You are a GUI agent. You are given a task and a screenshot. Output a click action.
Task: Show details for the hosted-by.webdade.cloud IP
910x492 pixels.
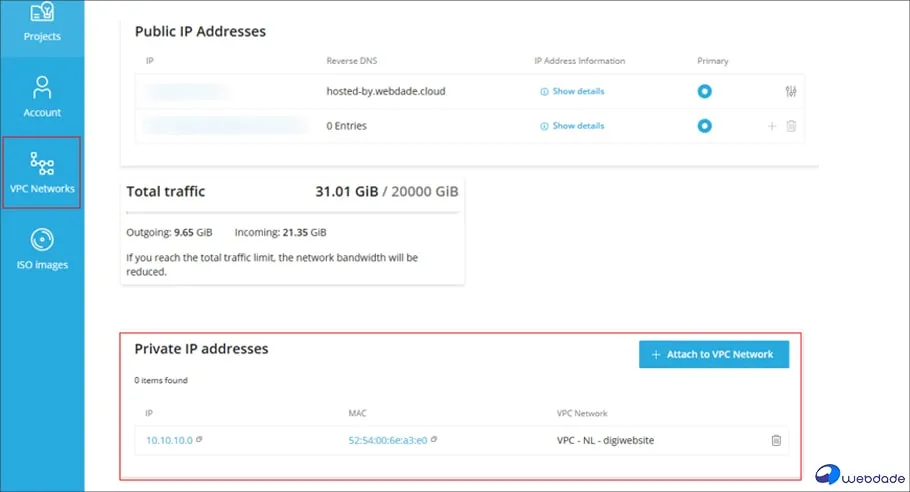[x=572, y=92]
